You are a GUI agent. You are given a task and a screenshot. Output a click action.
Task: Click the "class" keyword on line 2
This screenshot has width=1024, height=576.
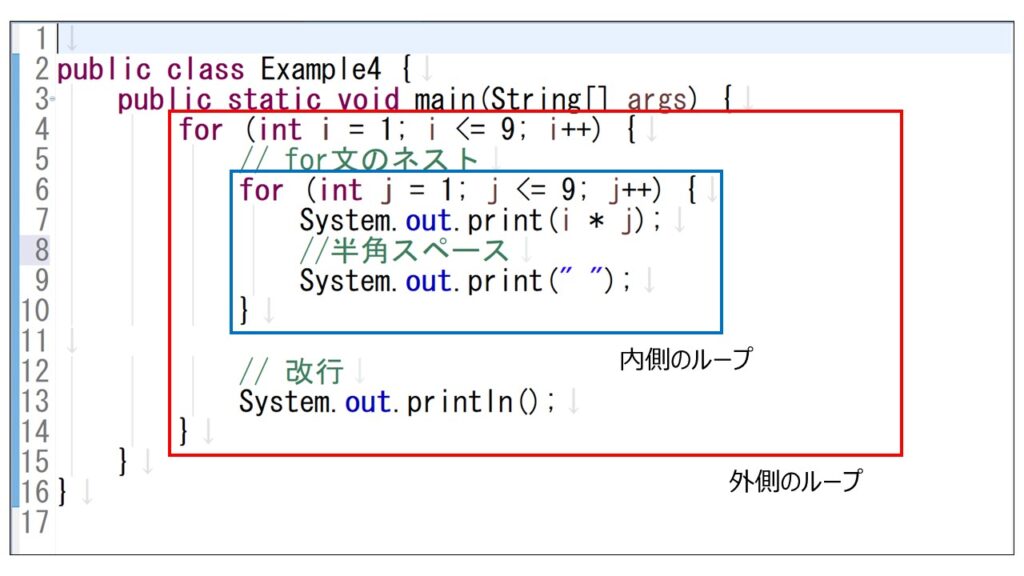pyautogui.click(x=205, y=69)
